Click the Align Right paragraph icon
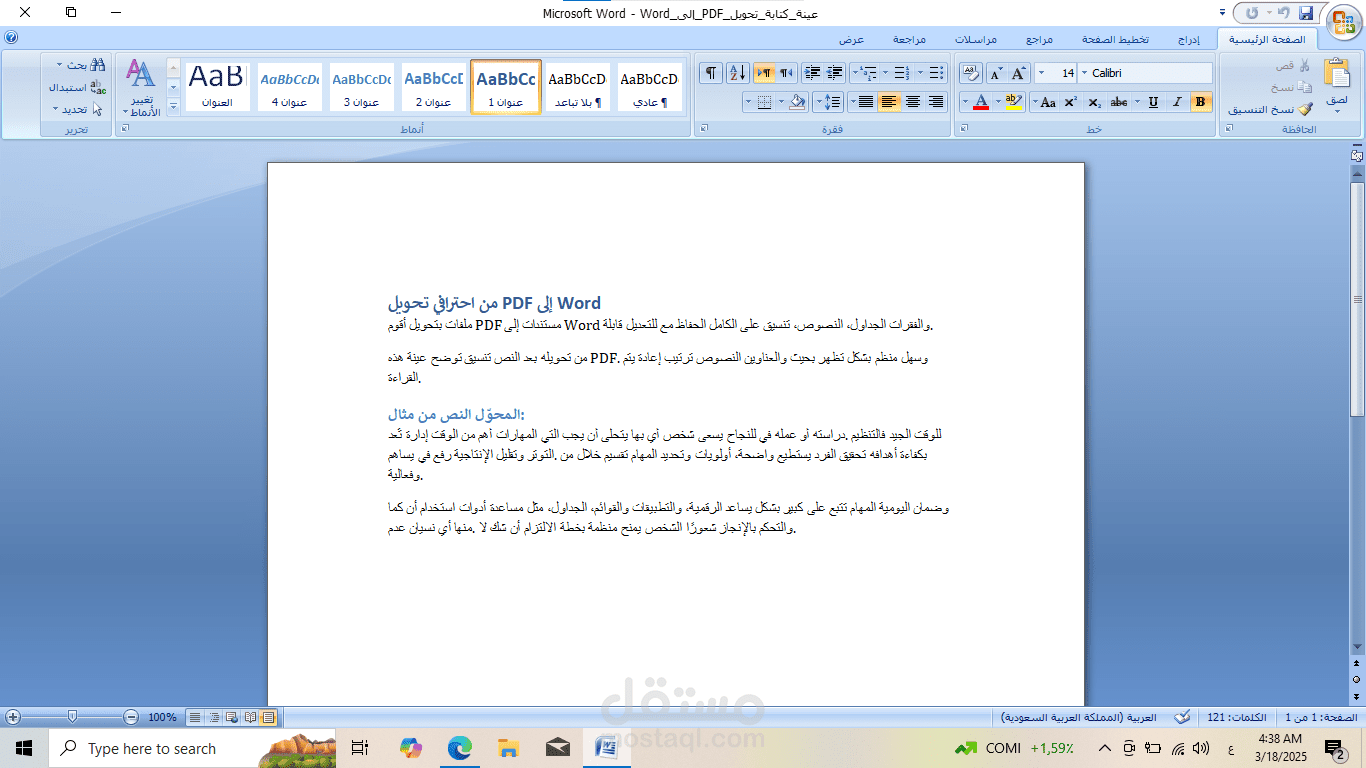Image resolution: width=1366 pixels, height=768 pixels. tap(936, 102)
